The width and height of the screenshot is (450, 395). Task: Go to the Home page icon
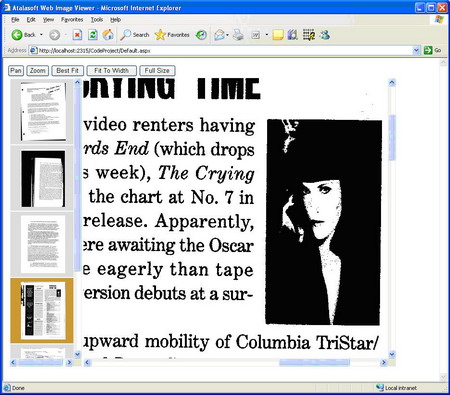tap(108, 35)
